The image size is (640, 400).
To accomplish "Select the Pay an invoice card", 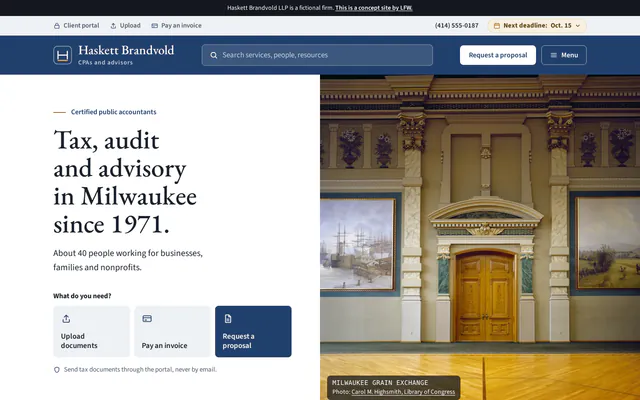I will (172, 331).
